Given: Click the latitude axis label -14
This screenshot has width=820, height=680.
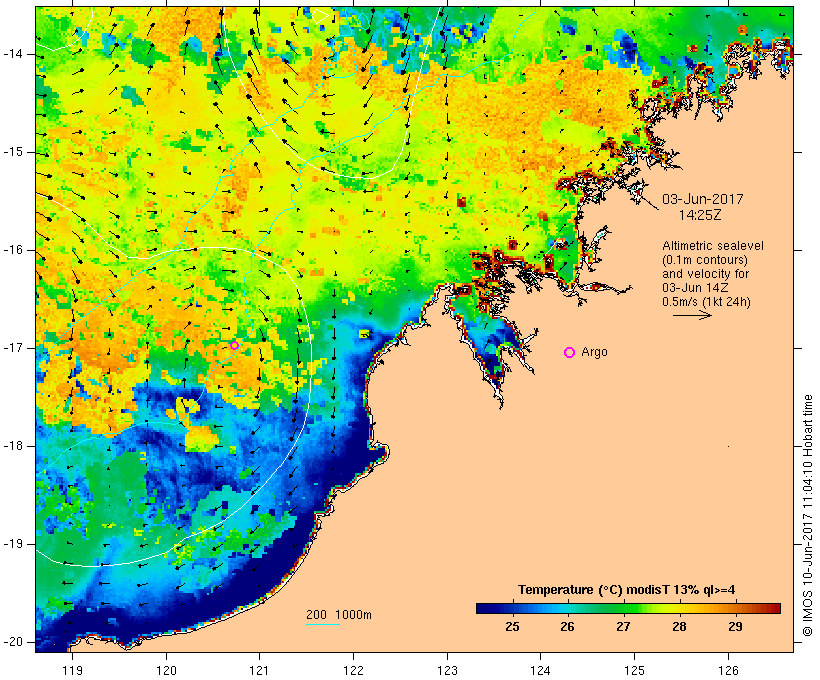Looking at the screenshot, I should tap(13, 54).
